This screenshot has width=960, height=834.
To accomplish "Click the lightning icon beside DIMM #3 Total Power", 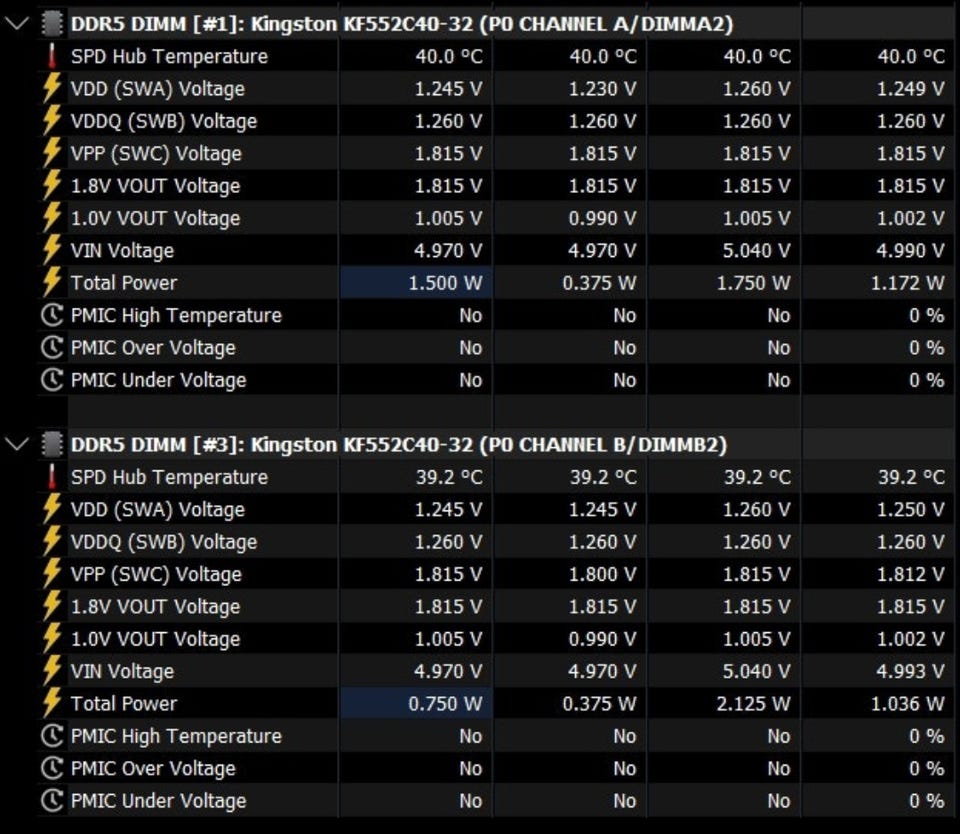I will [x=52, y=704].
